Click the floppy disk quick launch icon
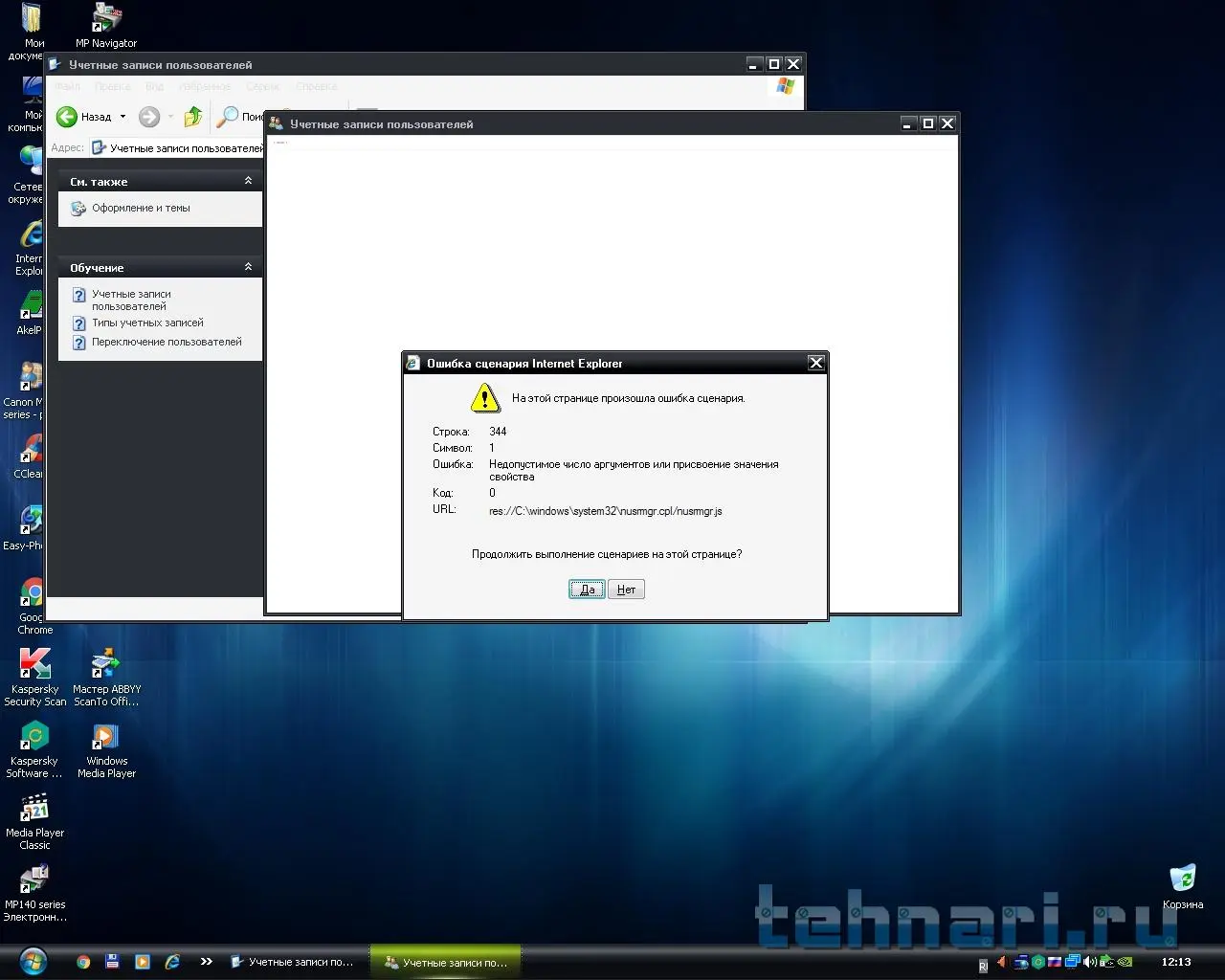This screenshot has height=980, width=1225. (x=112, y=962)
